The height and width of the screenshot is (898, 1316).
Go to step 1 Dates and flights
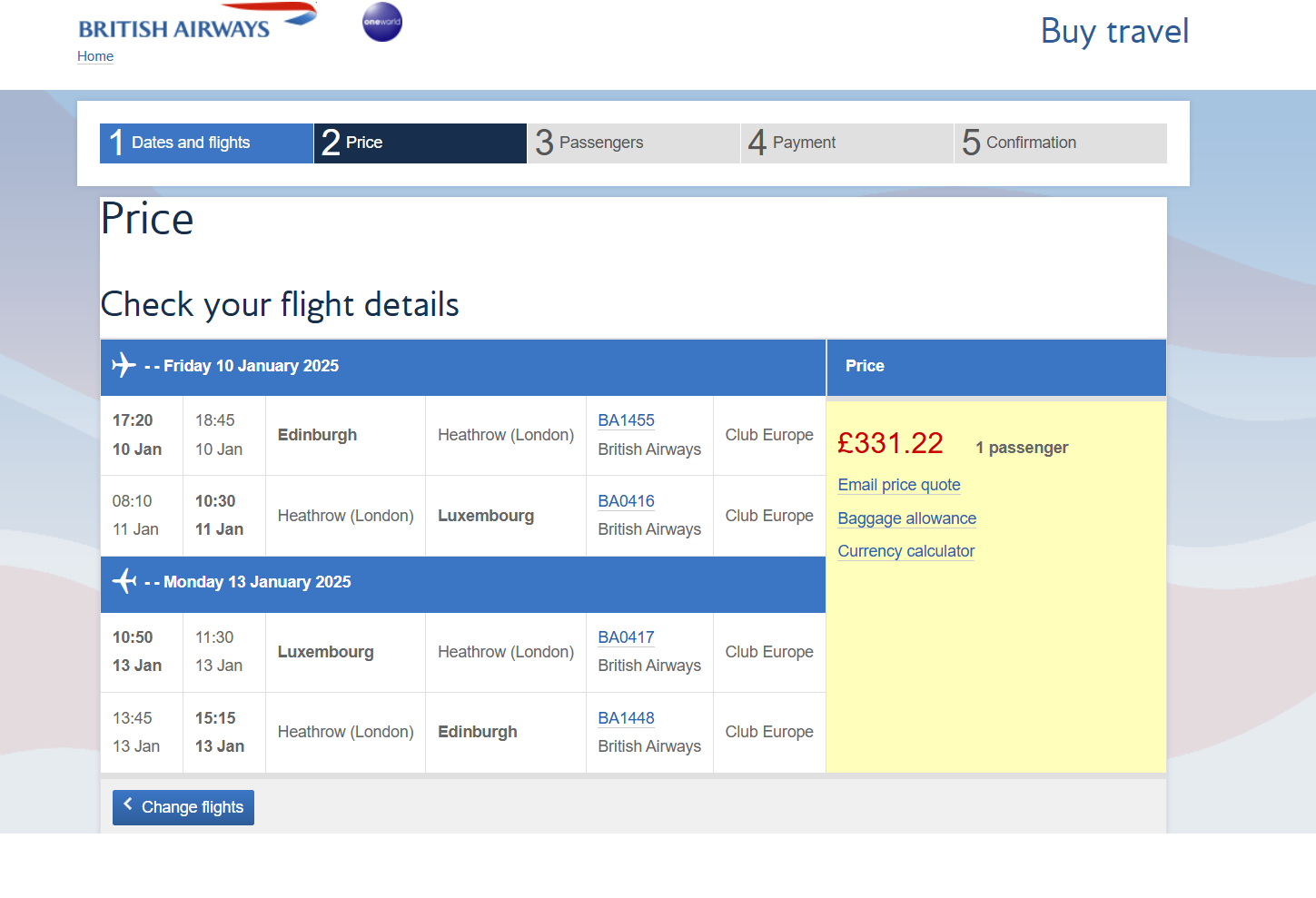[206, 143]
